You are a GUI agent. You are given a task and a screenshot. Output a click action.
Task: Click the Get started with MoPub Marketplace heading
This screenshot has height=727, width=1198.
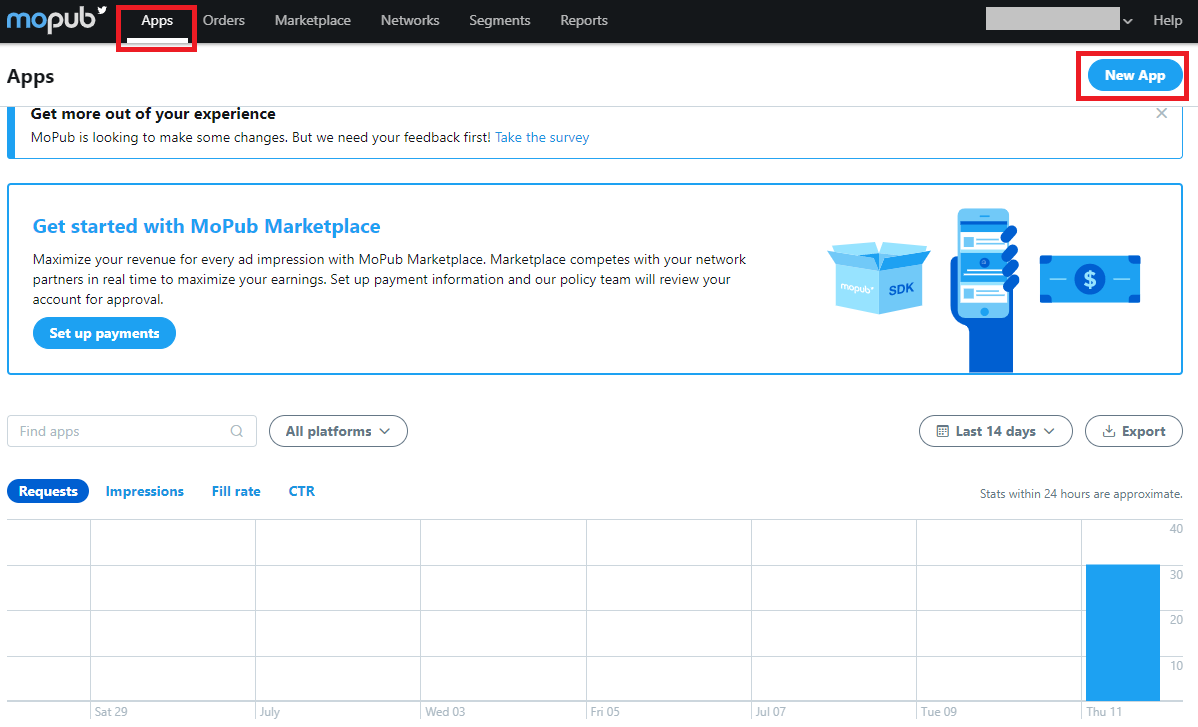tap(206, 226)
